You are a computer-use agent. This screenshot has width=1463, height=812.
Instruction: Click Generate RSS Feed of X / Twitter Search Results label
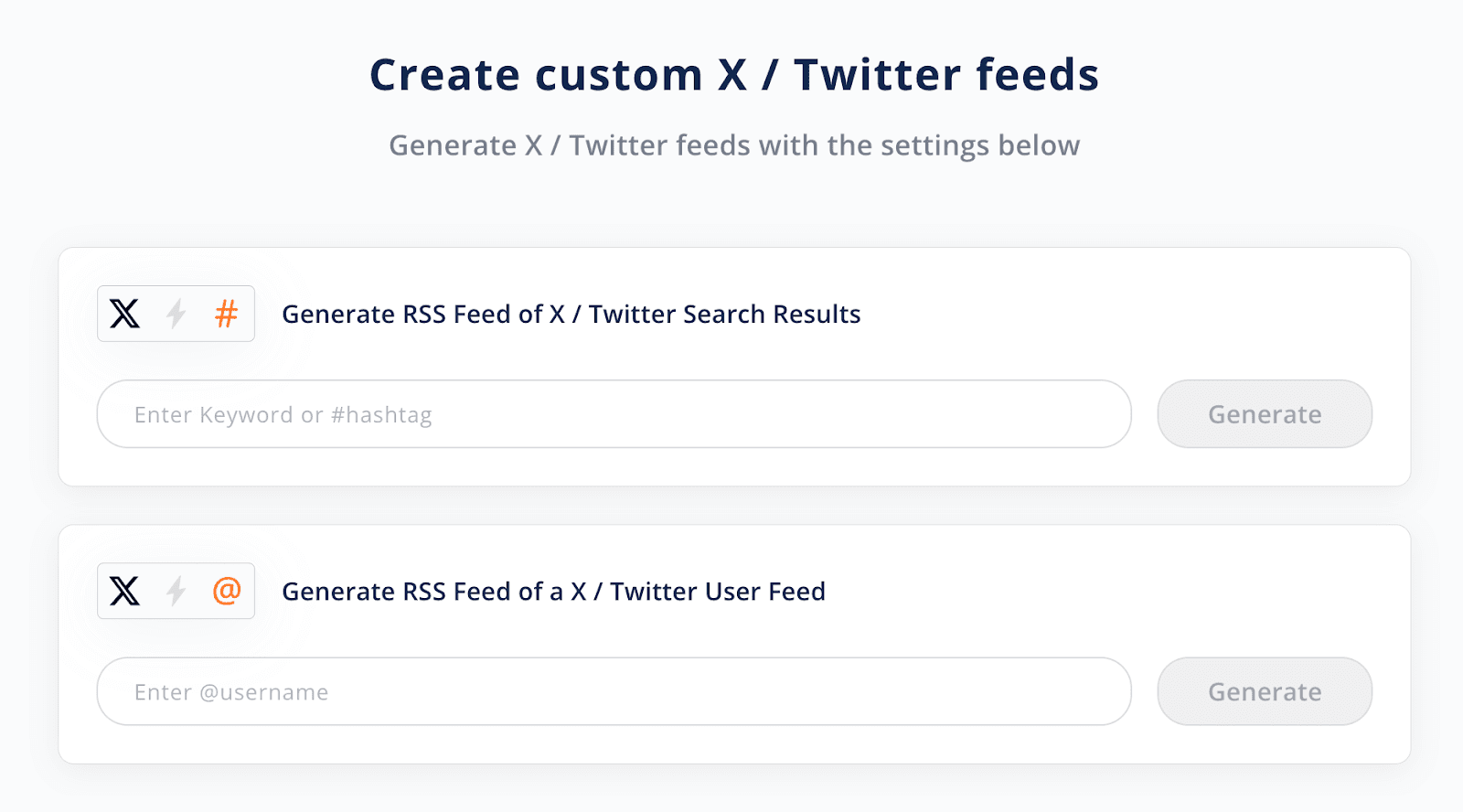(571, 314)
